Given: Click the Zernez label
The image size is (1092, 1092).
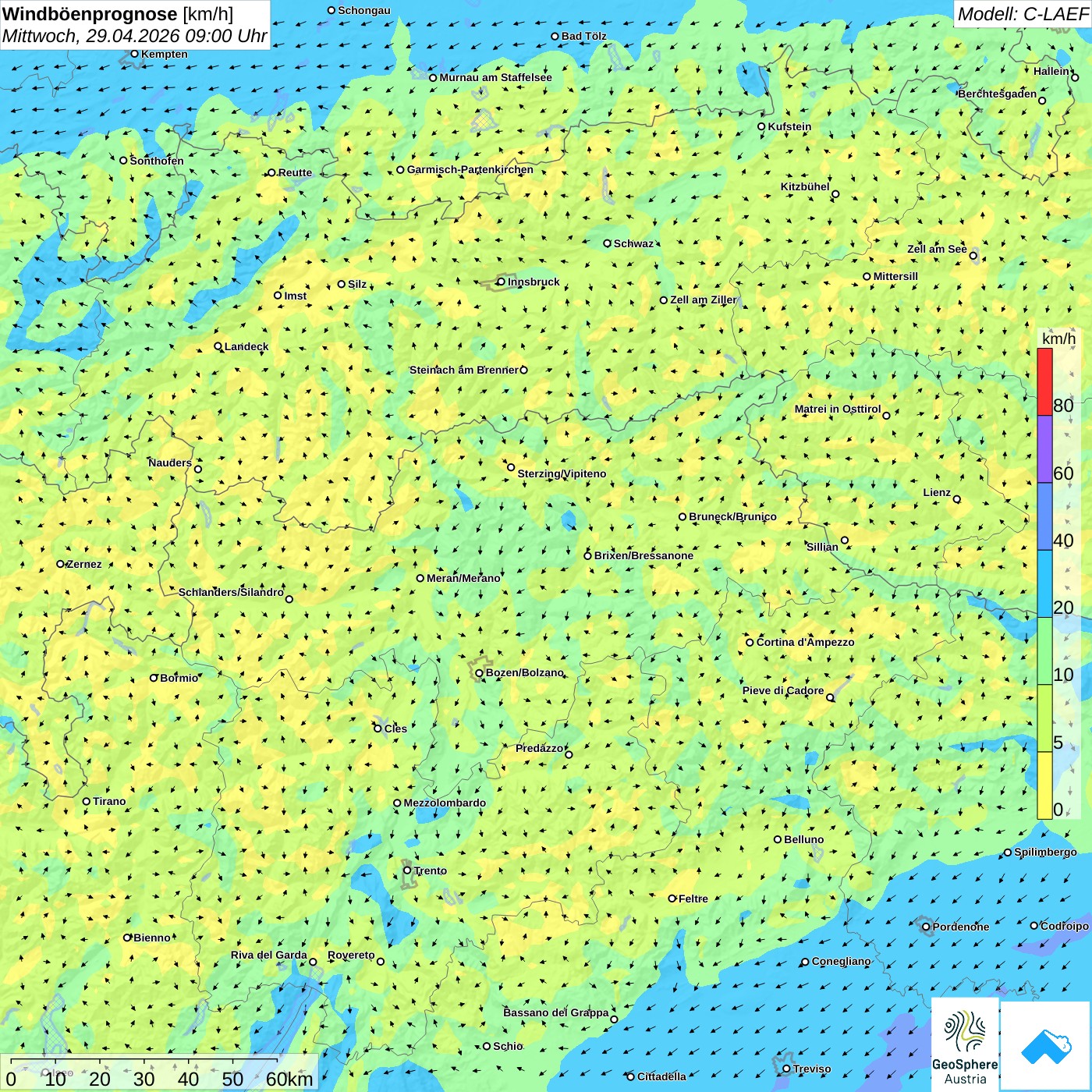Looking at the screenshot, I should pyautogui.click(x=83, y=564).
